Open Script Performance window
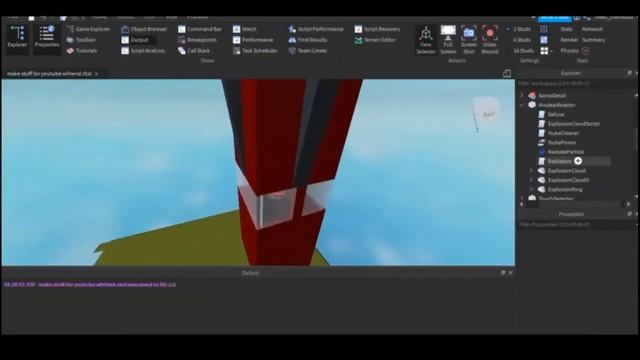This screenshot has height=360, width=640. (x=316, y=29)
